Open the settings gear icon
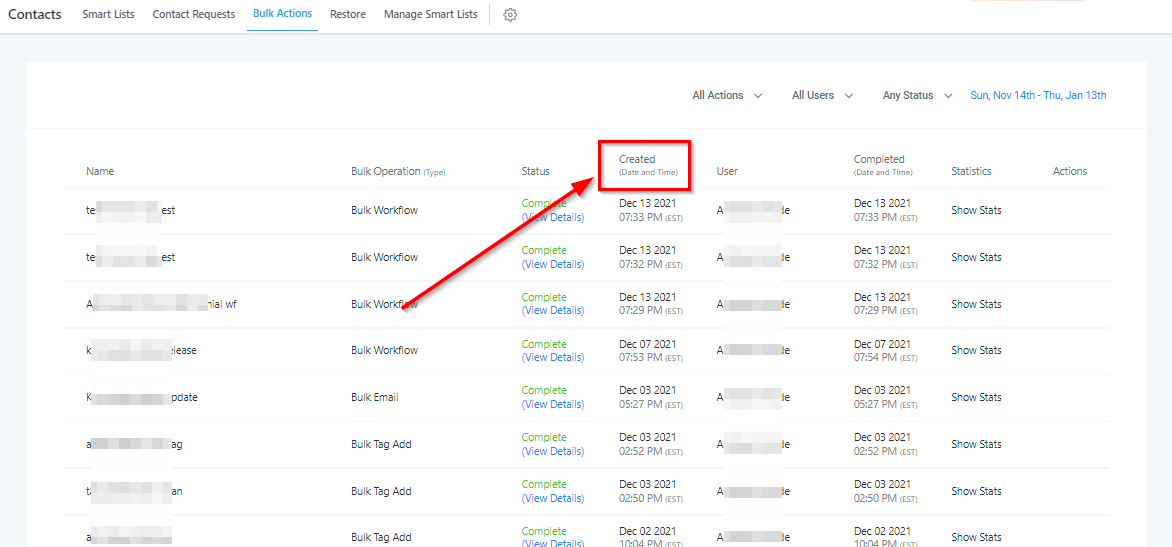Screen dimensions: 1172x547 click(510, 15)
